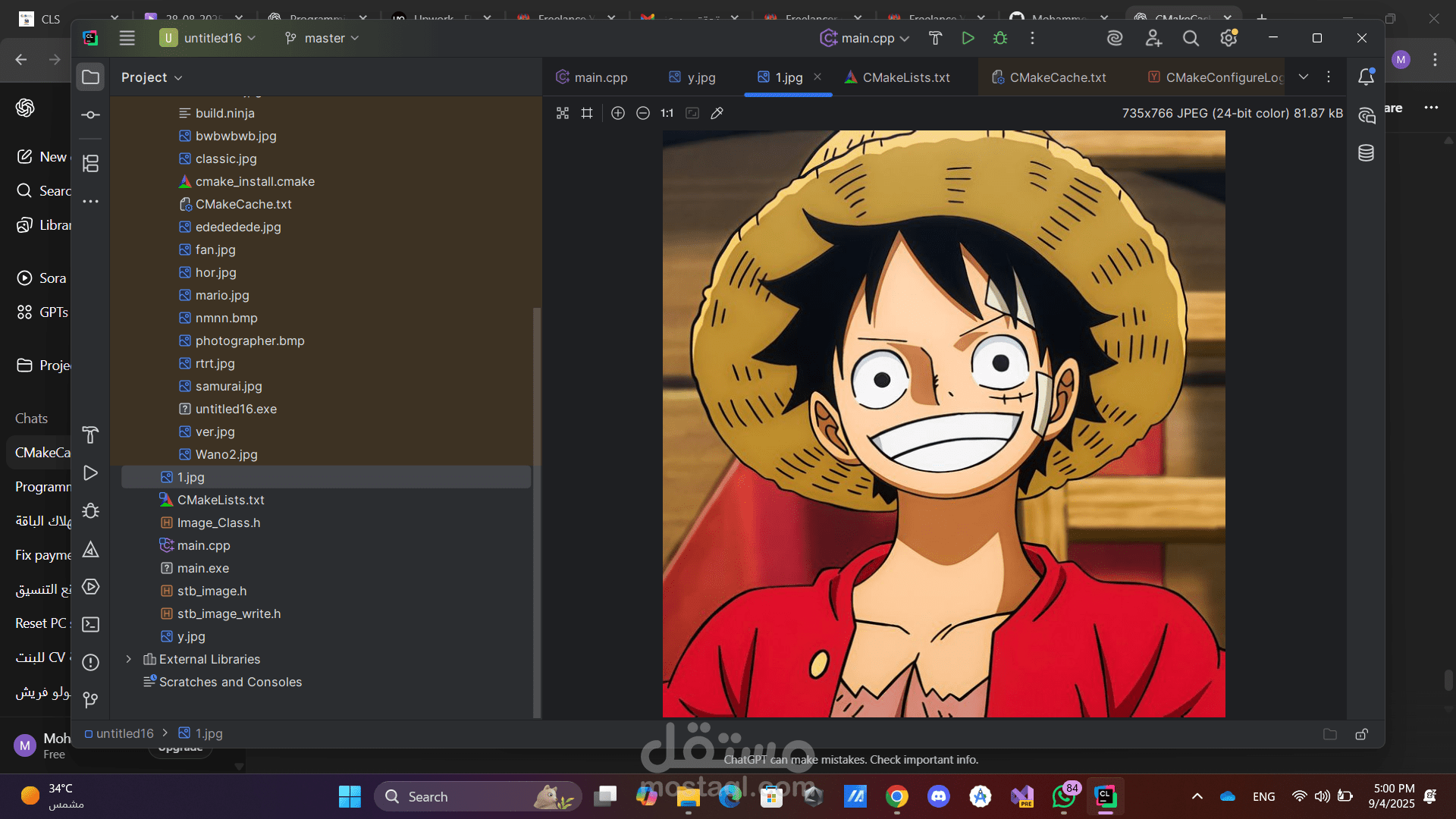
Task: Open Google Chrome from the taskbar
Action: (x=897, y=796)
